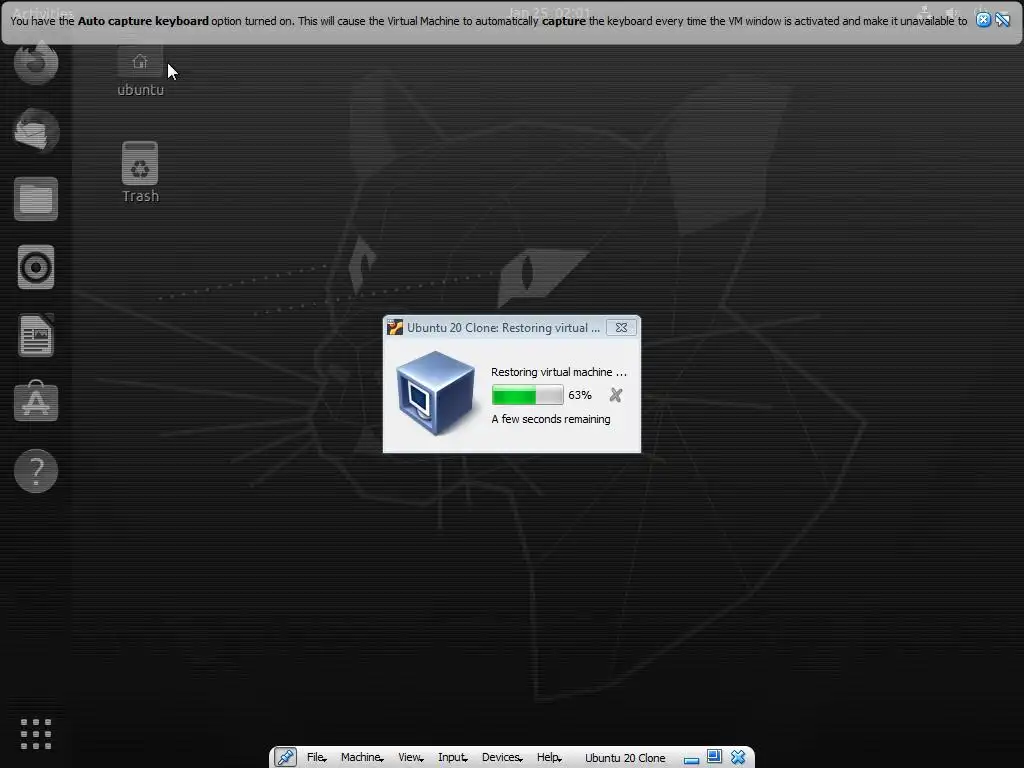Minimize the VM from the mini toolbar
Screen dimensions: 1024x768
tap(692, 758)
